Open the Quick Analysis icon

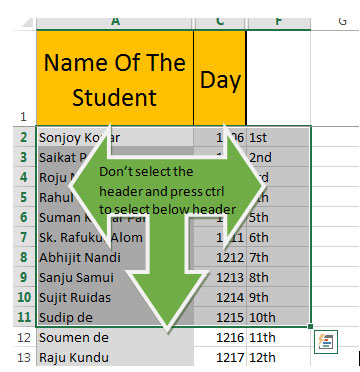[x=326, y=342]
